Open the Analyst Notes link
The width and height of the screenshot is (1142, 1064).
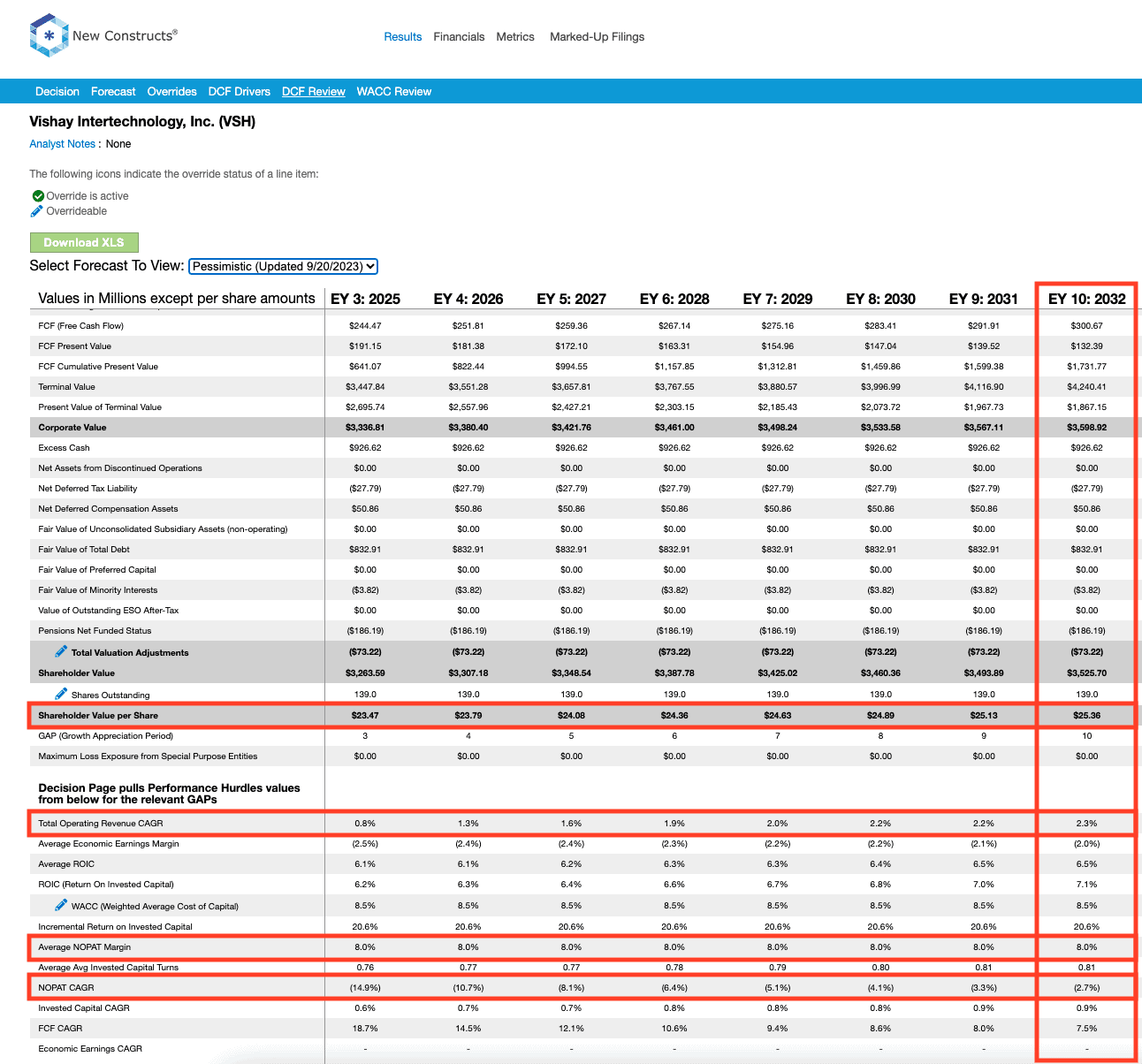(x=63, y=144)
